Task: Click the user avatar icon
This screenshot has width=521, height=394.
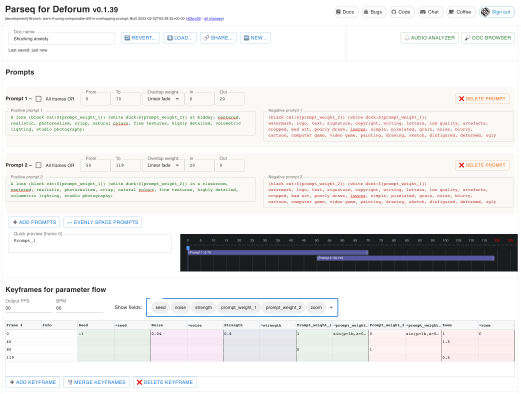Action: coord(485,12)
